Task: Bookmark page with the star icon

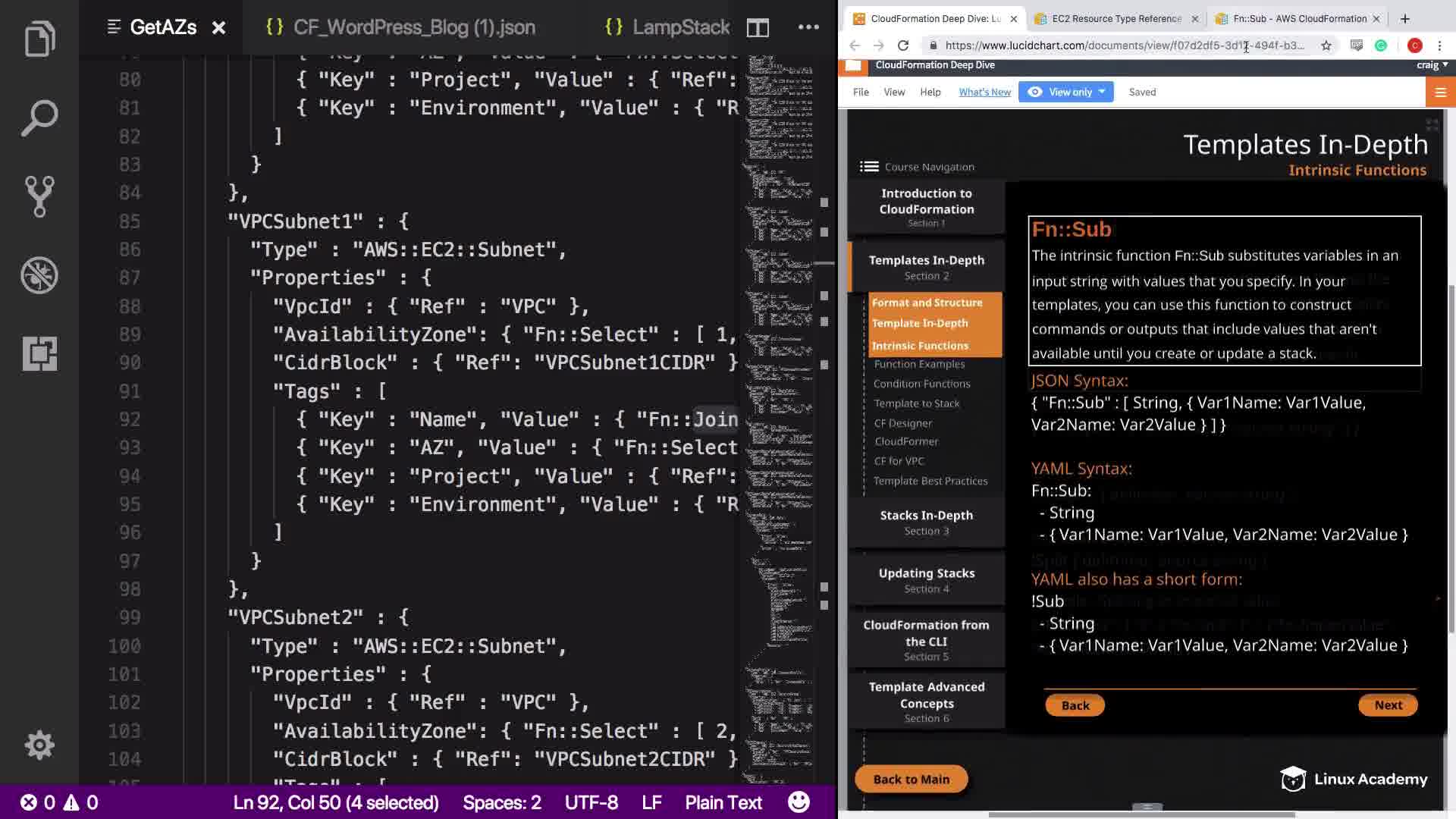Action: (x=1326, y=45)
